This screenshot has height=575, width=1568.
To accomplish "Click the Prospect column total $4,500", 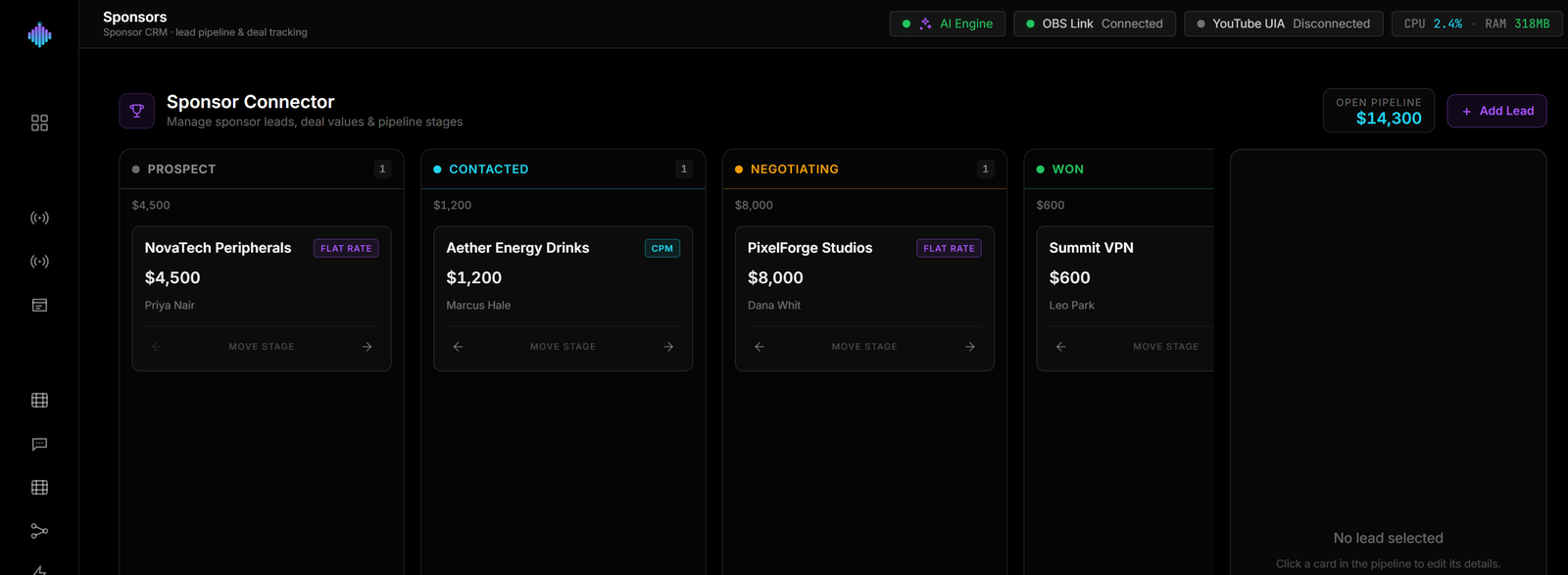I will pos(151,206).
